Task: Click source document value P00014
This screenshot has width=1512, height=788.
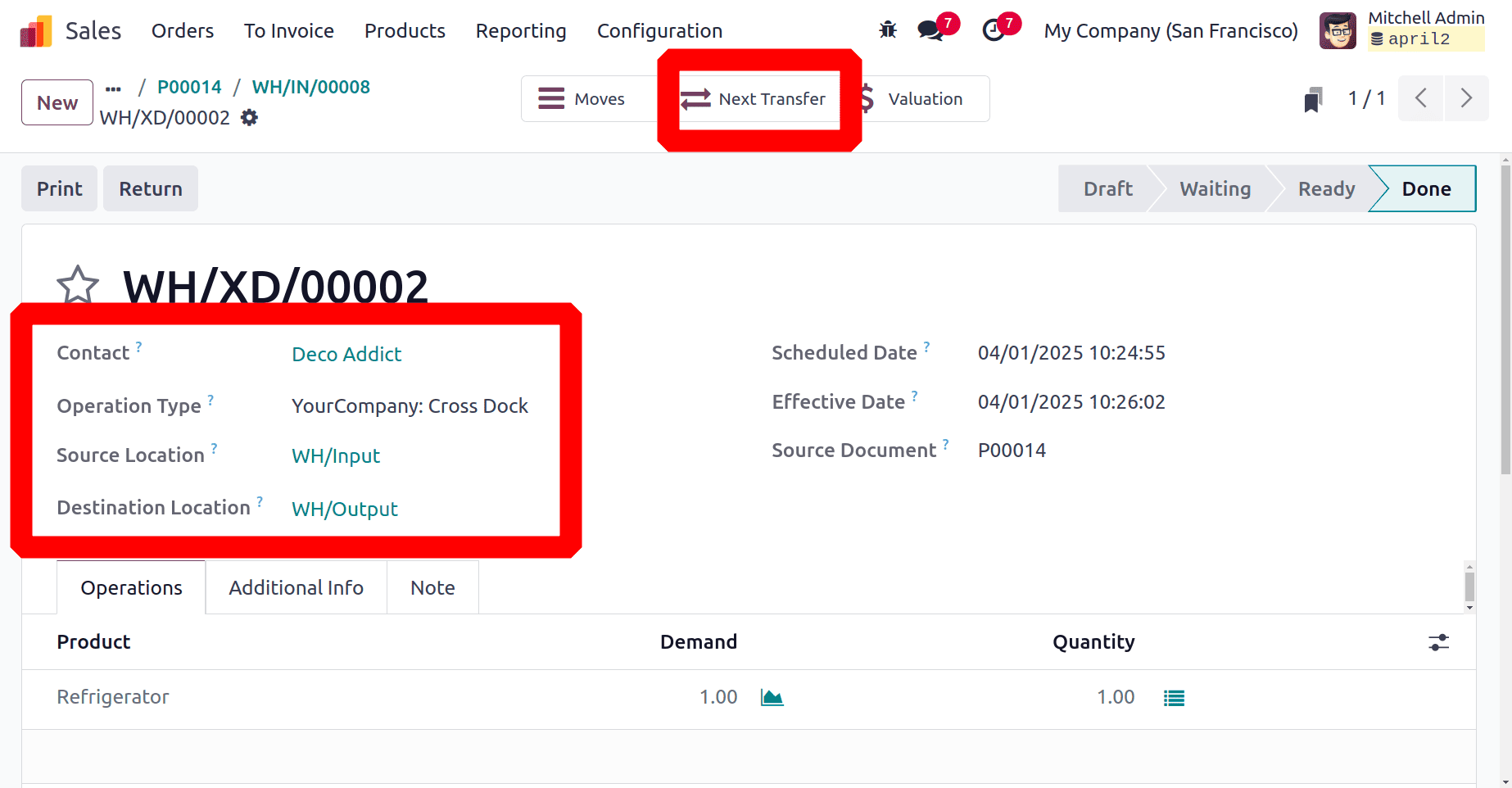Action: pyautogui.click(x=1012, y=451)
